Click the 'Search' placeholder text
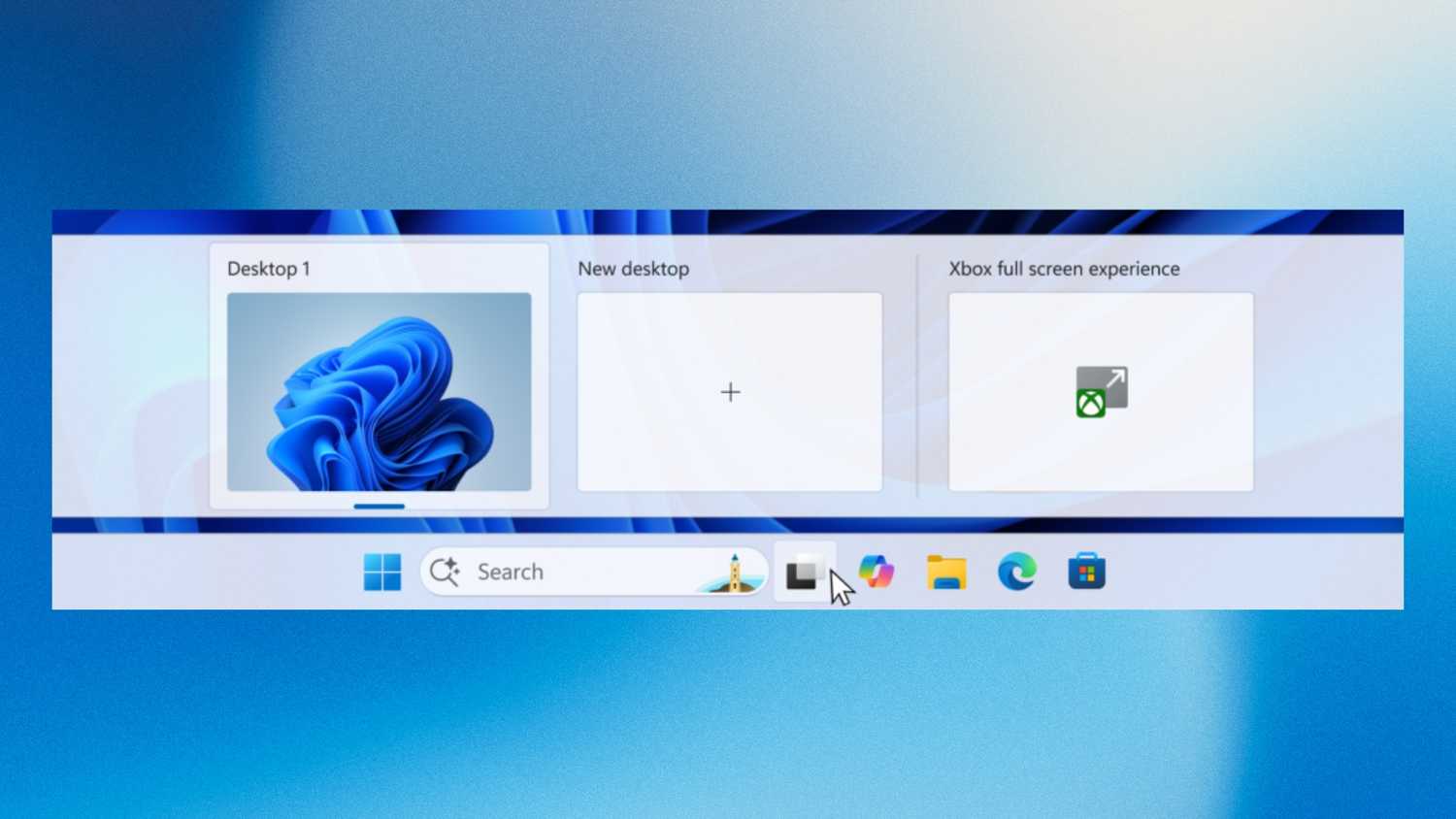1456x819 pixels. click(x=510, y=572)
